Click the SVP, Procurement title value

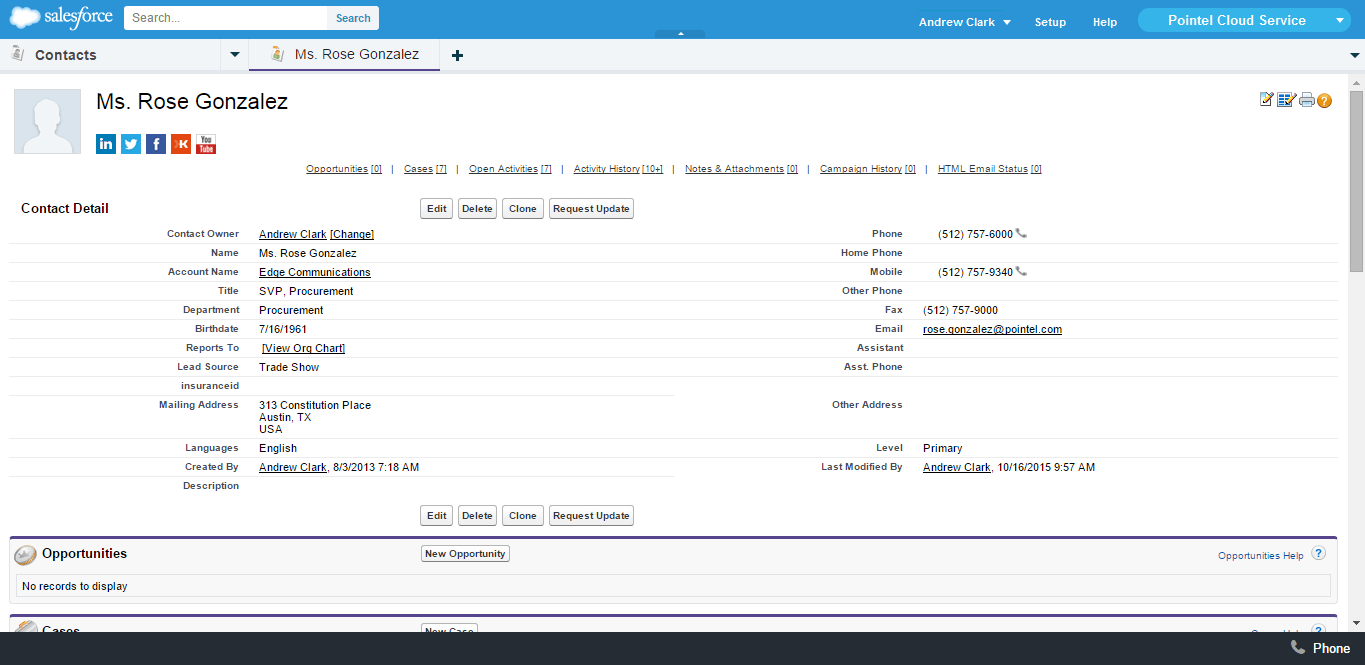coord(306,291)
